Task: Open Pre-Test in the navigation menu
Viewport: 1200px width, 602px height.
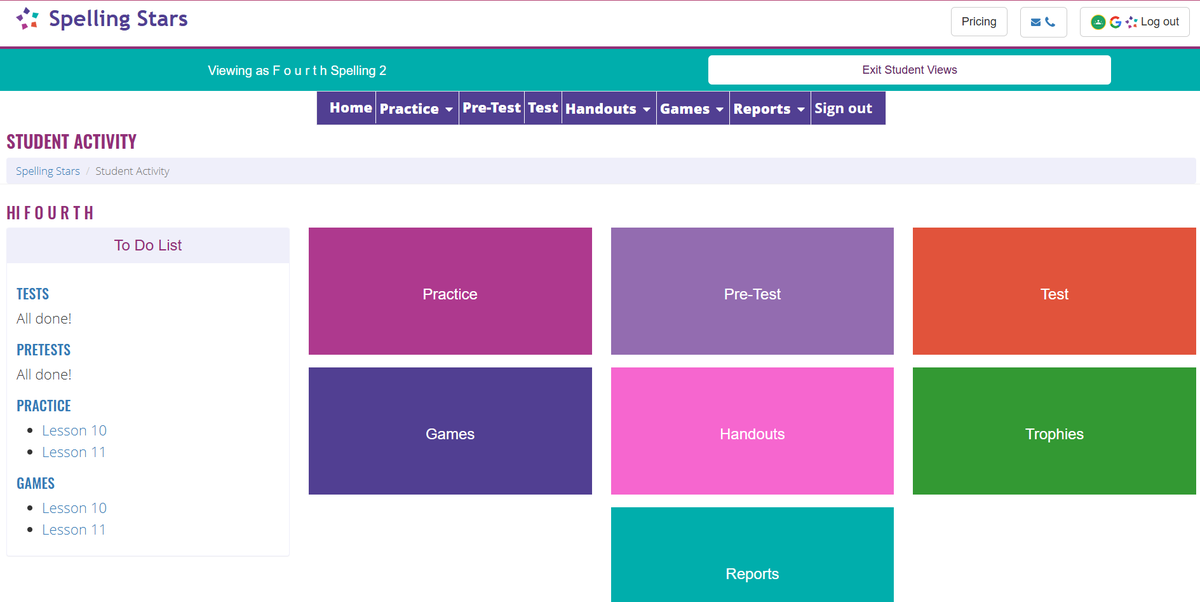Action: tap(491, 108)
